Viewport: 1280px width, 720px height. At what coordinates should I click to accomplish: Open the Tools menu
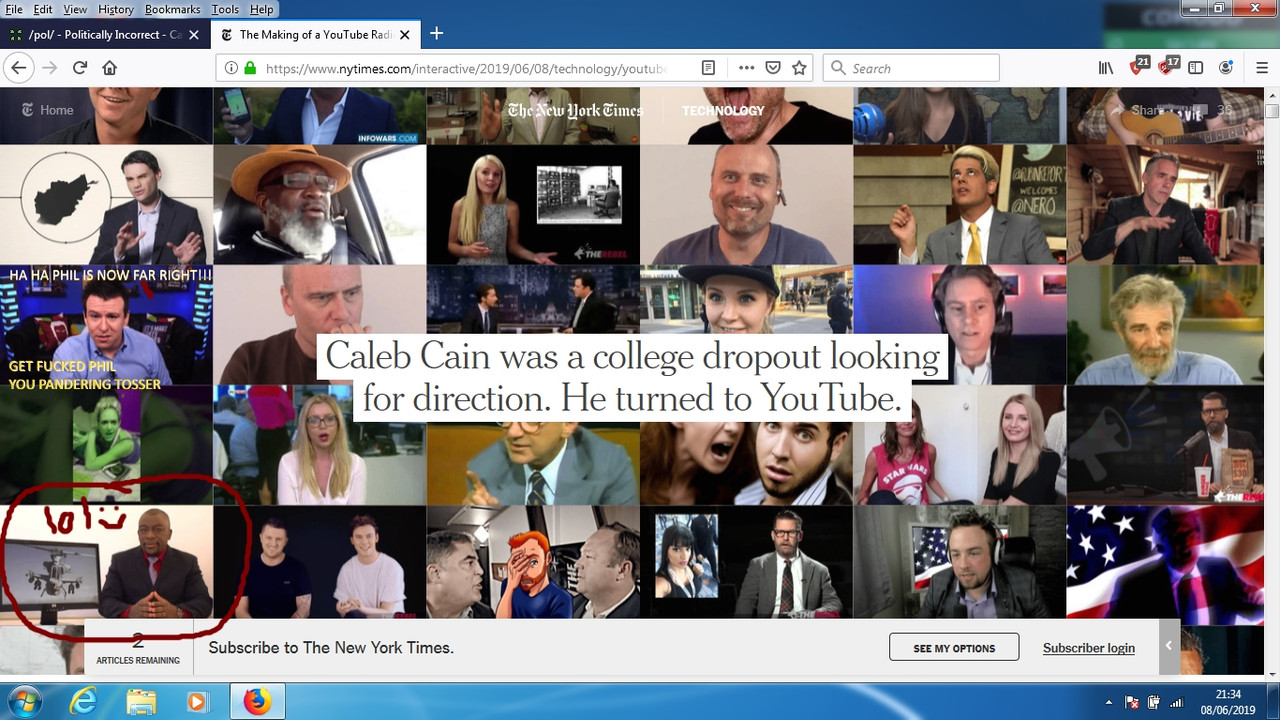pyautogui.click(x=225, y=9)
